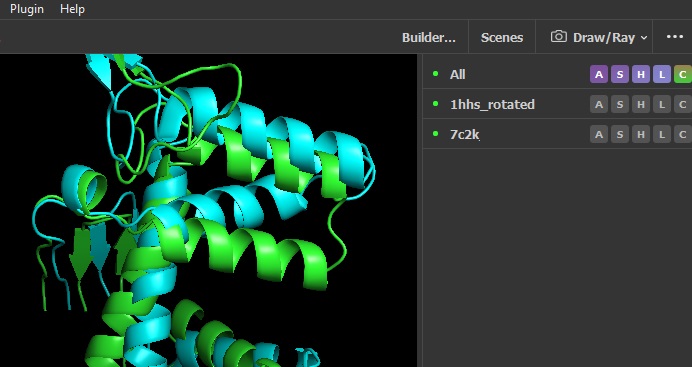Open the Help menu
The height and width of the screenshot is (367, 692).
click(72, 9)
